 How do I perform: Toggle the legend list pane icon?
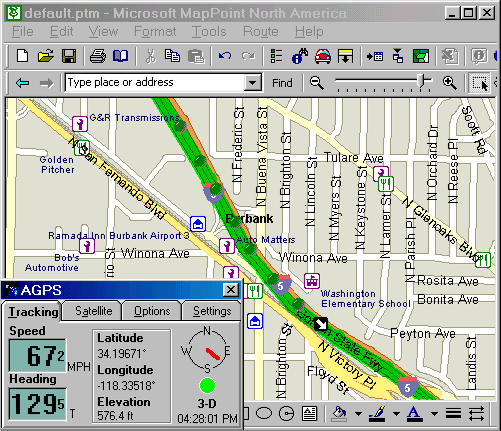tap(276, 56)
